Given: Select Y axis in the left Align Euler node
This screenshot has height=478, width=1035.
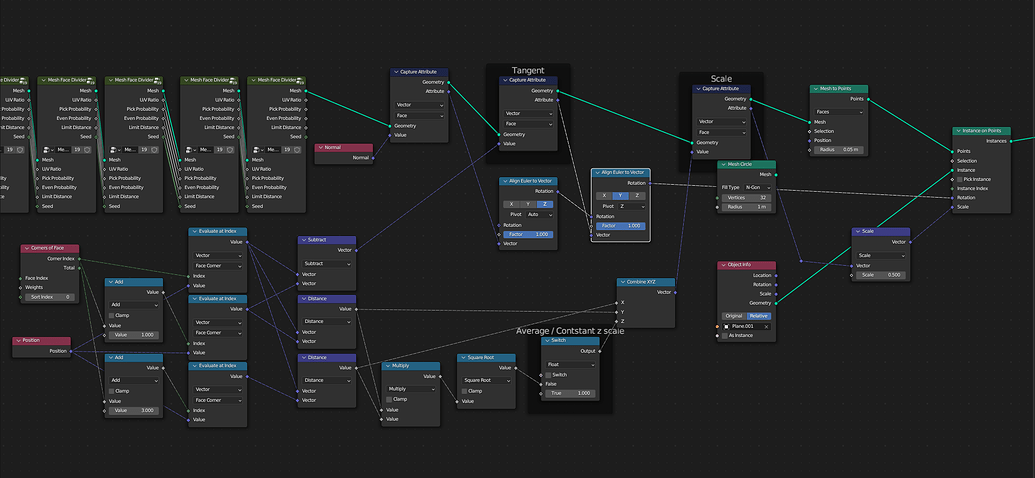Looking at the screenshot, I should [528, 204].
